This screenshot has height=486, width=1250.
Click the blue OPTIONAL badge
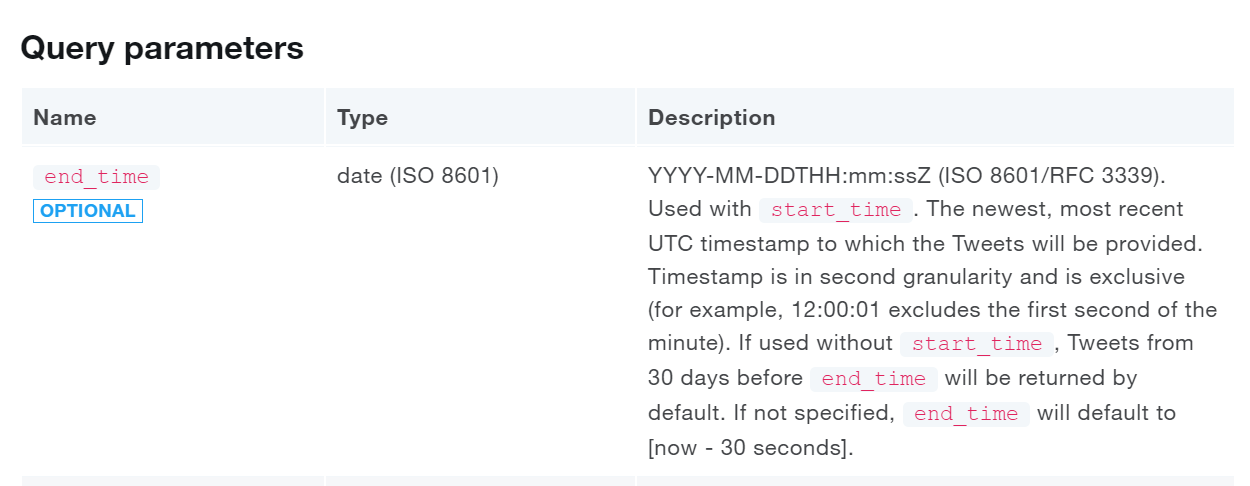(x=88, y=211)
